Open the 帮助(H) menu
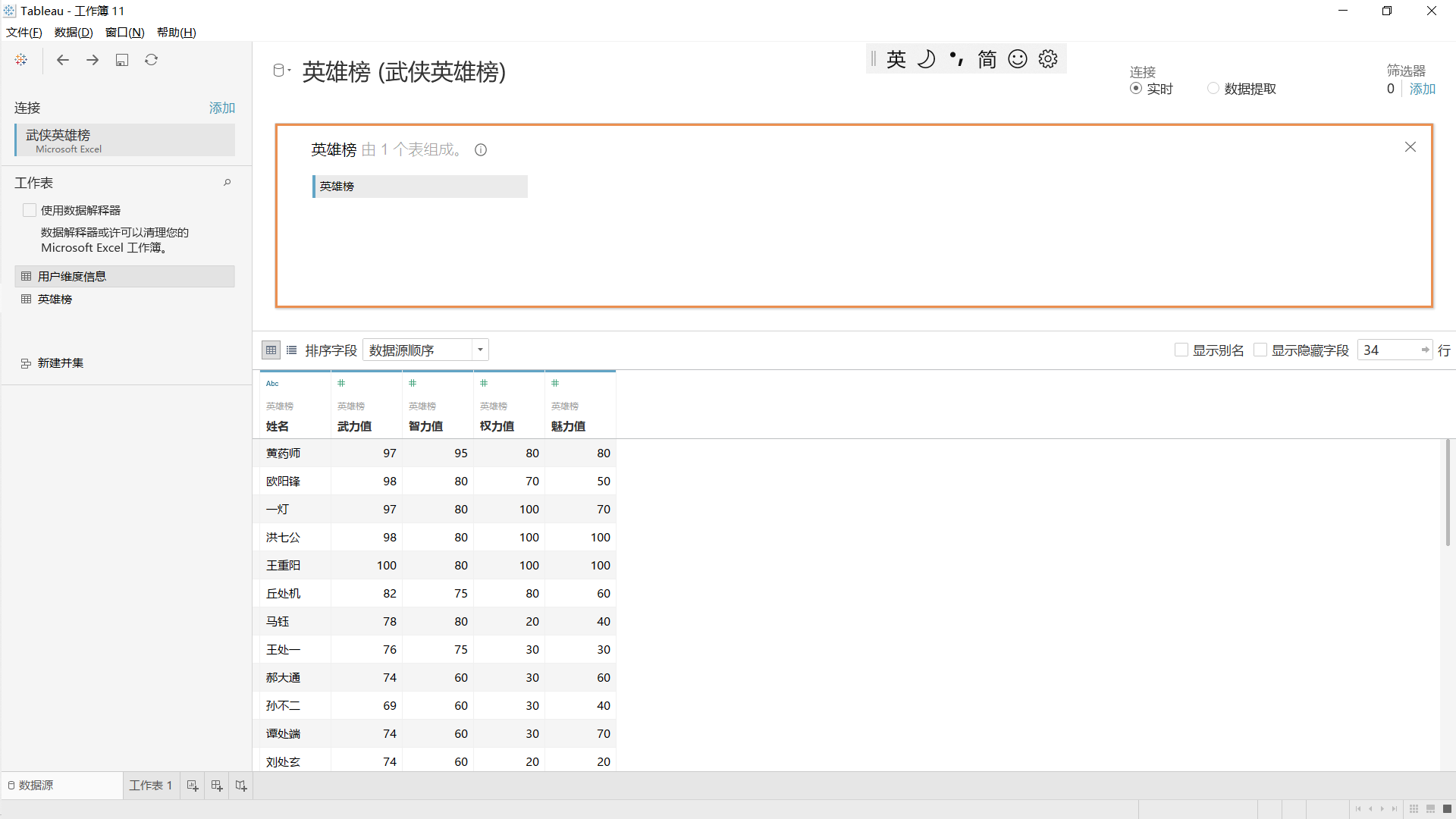 tap(177, 33)
